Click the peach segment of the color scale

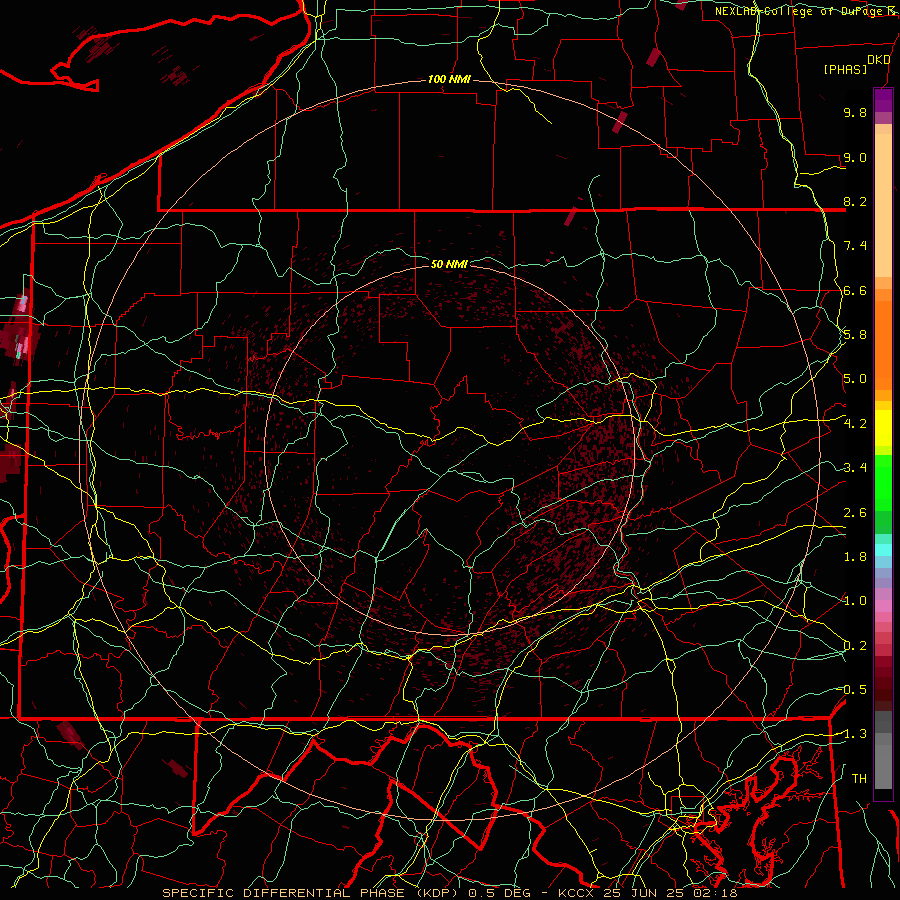click(883, 207)
